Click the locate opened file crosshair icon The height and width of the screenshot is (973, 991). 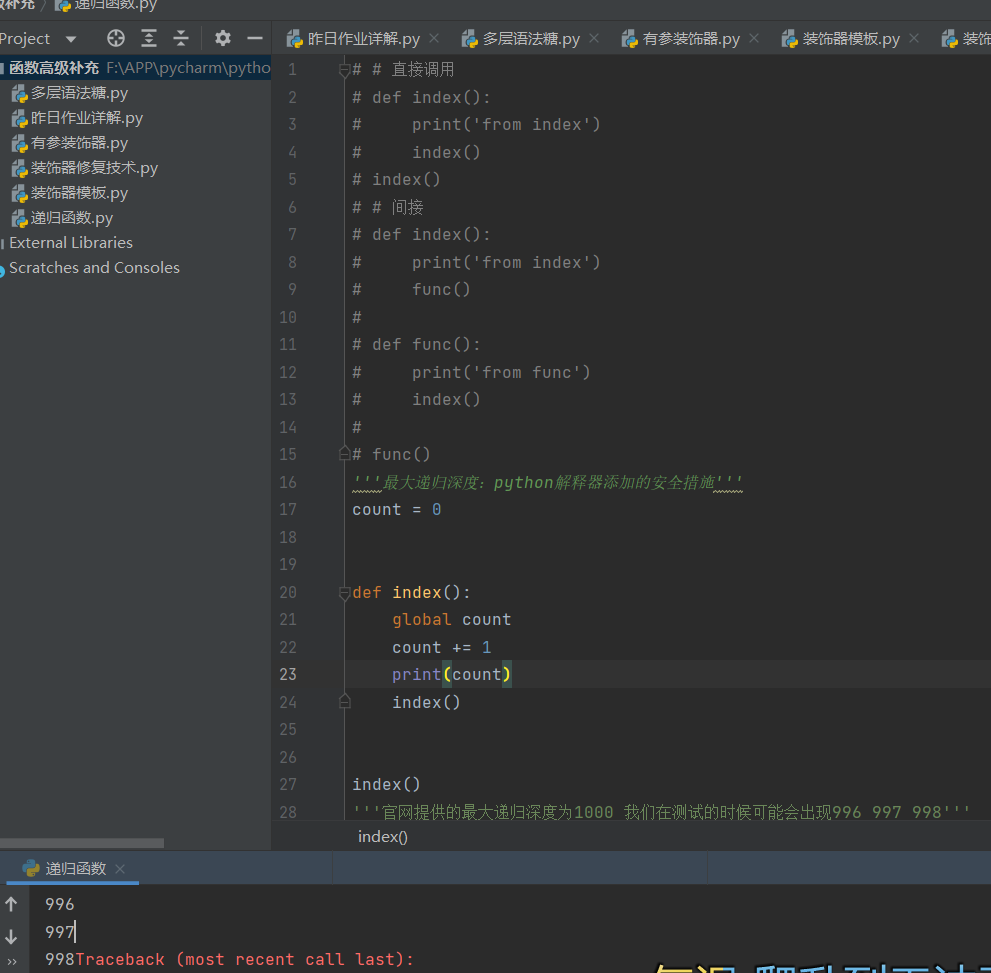tap(116, 38)
